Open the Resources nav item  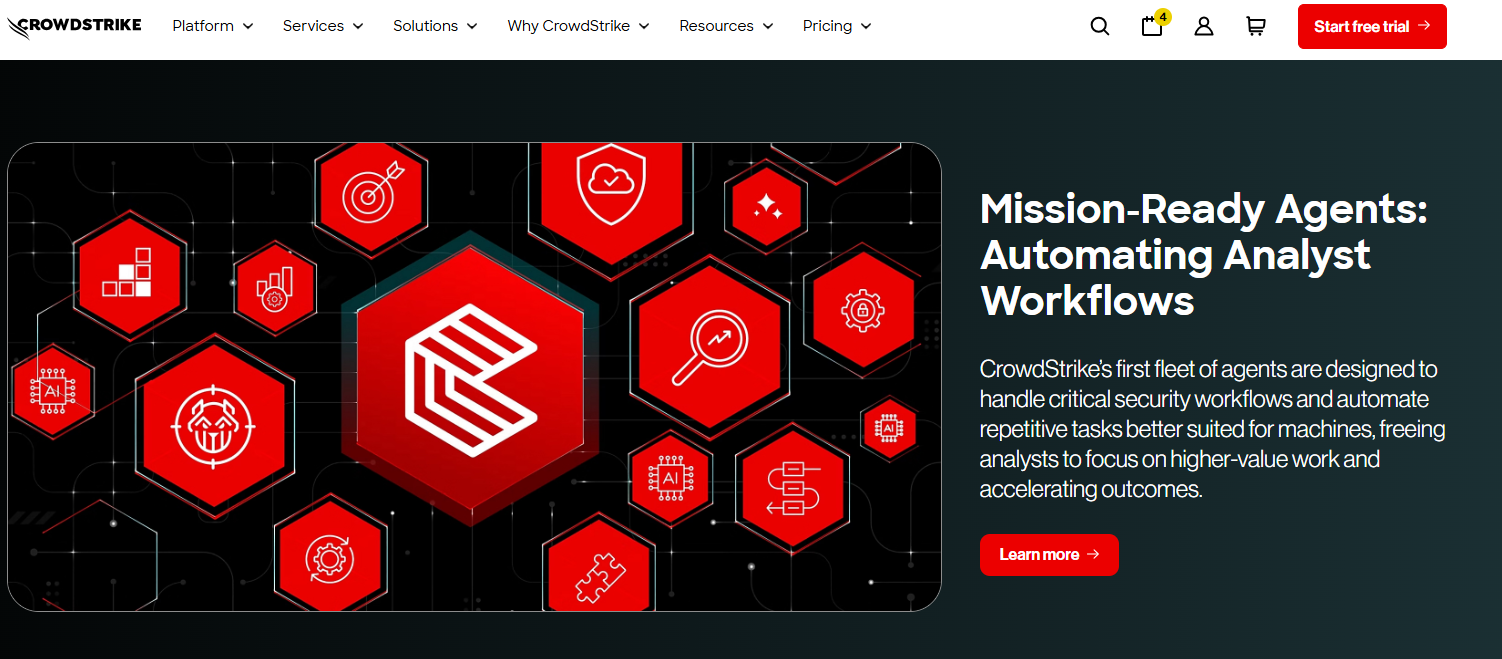coord(716,26)
